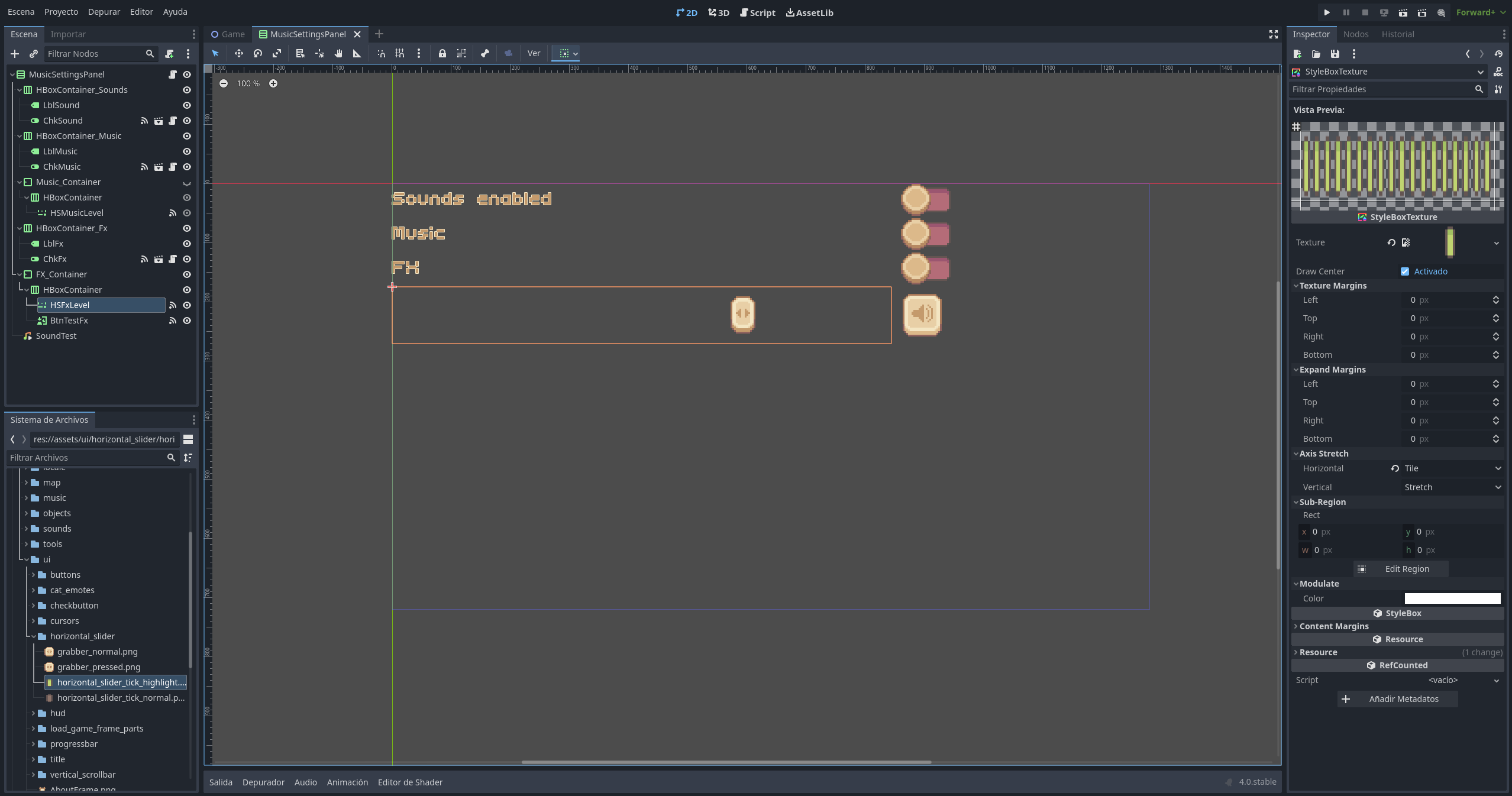Viewport: 1512px width, 796px height.
Task: Select the Rotate tool
Action: coord(258,53)
